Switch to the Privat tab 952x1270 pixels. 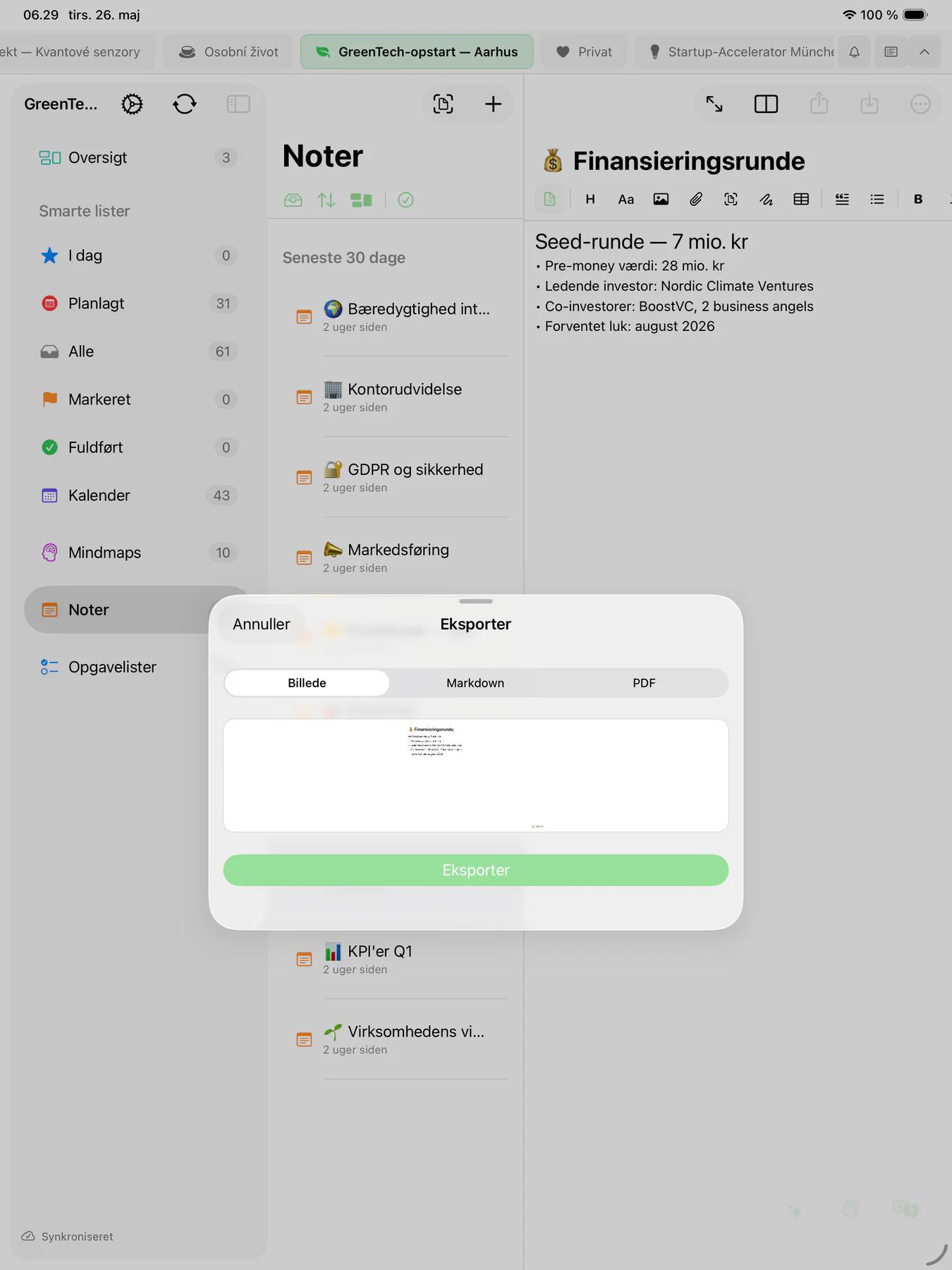click(x=584, y=52)
